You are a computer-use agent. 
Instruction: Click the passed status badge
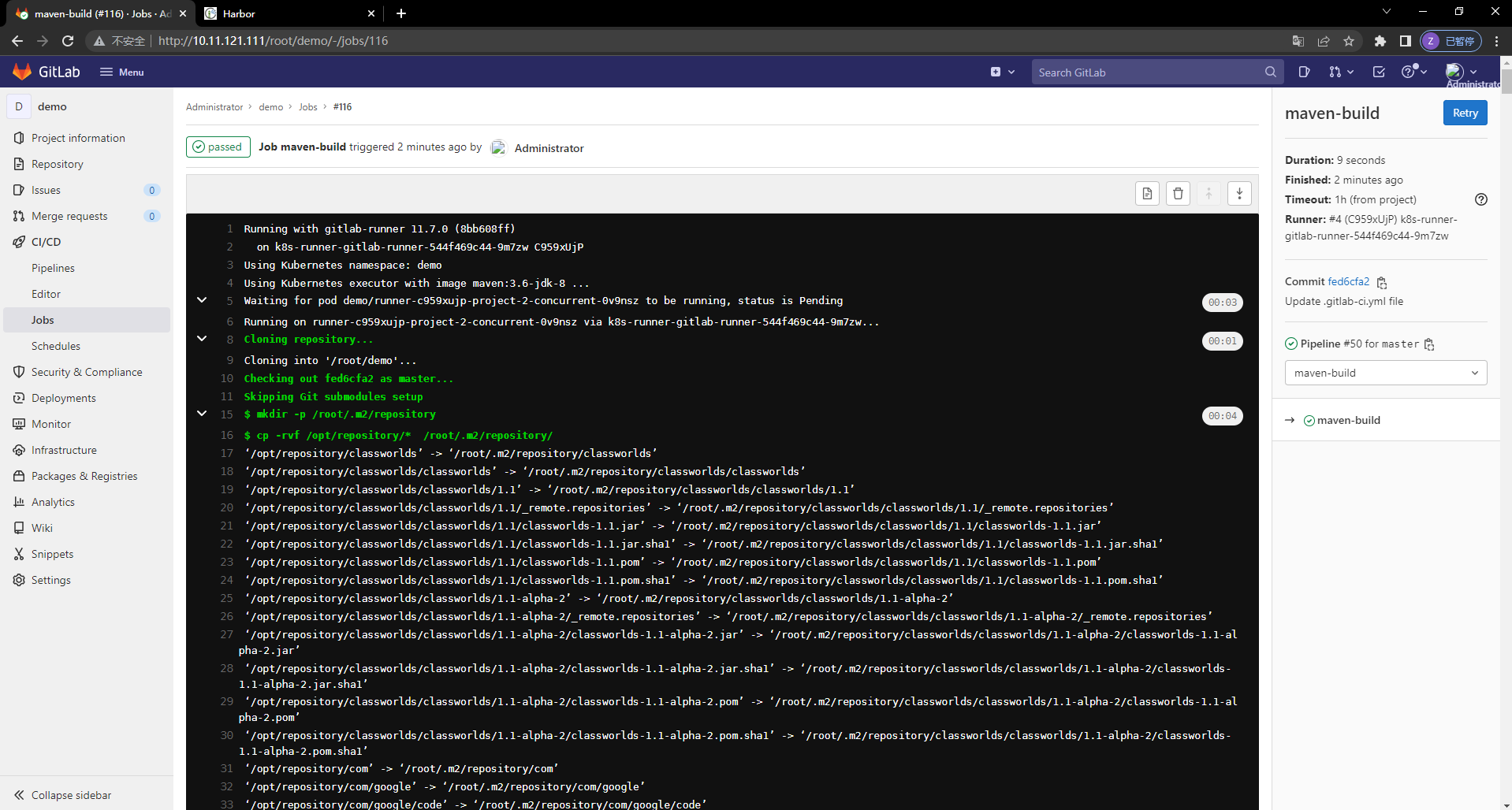point(218,147)
